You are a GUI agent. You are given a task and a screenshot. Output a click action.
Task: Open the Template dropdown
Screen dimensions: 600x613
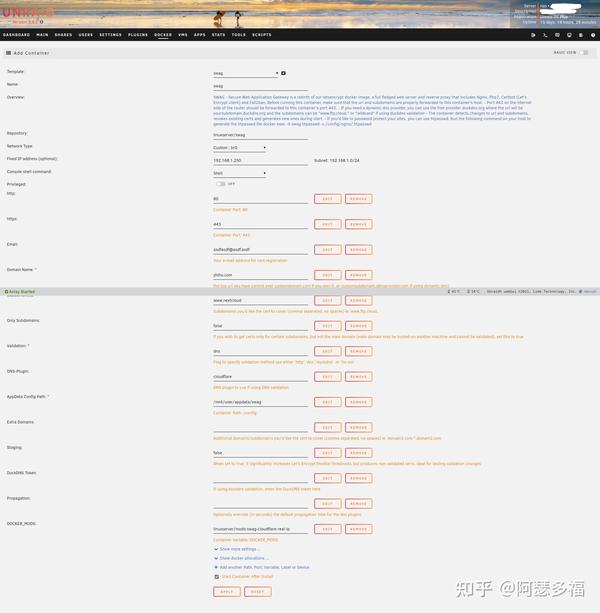[x=246, y=73]
